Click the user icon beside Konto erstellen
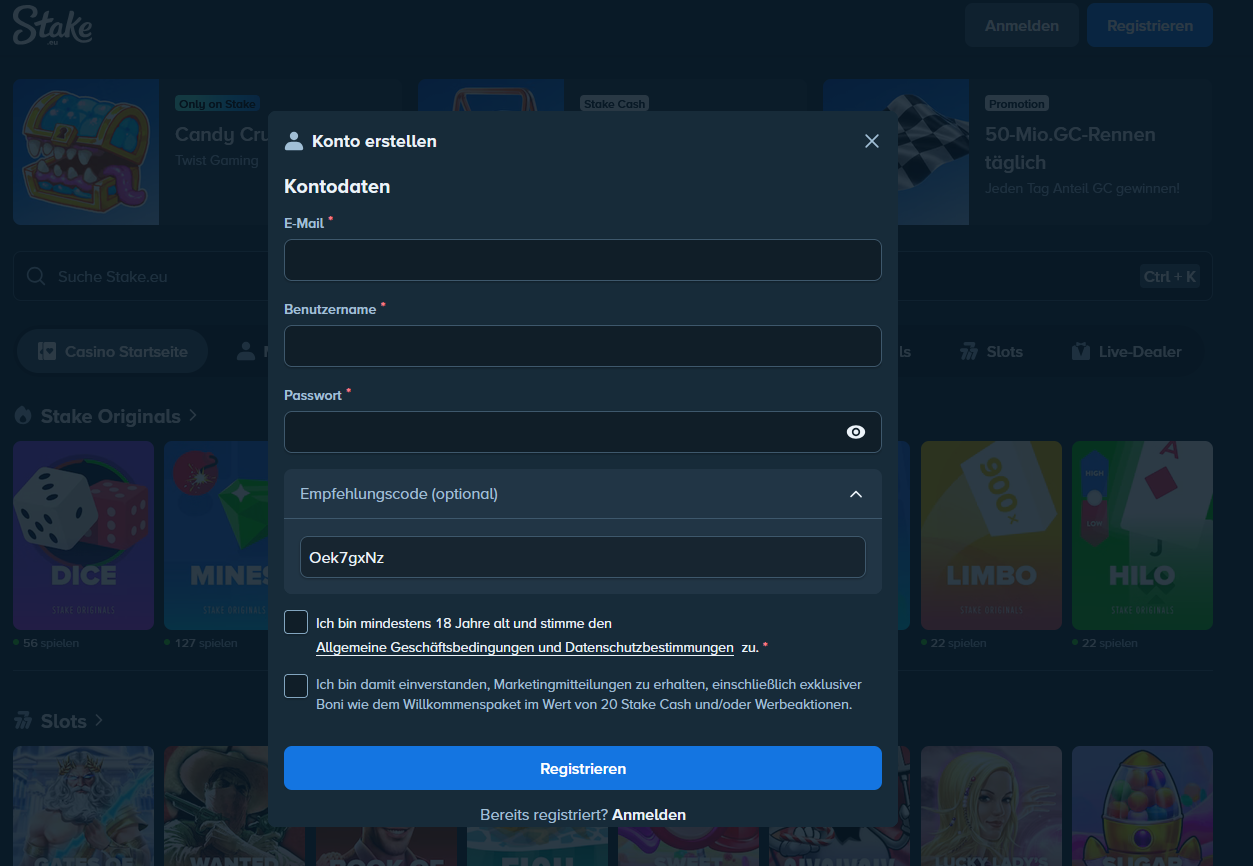Image resolution: width=1253 pixels, height=866 pixels. pos(294,141)
